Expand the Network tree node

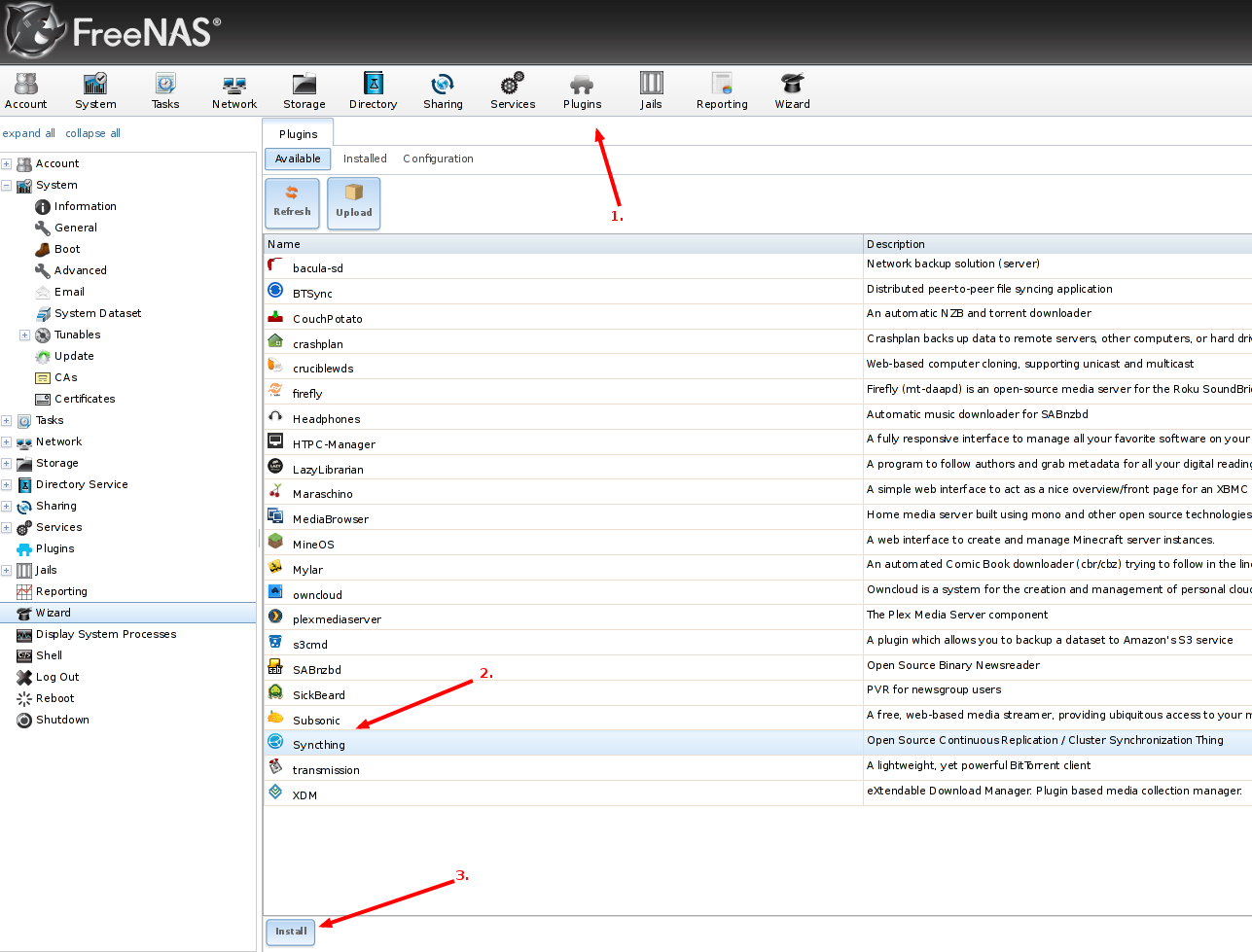(7, 441)
